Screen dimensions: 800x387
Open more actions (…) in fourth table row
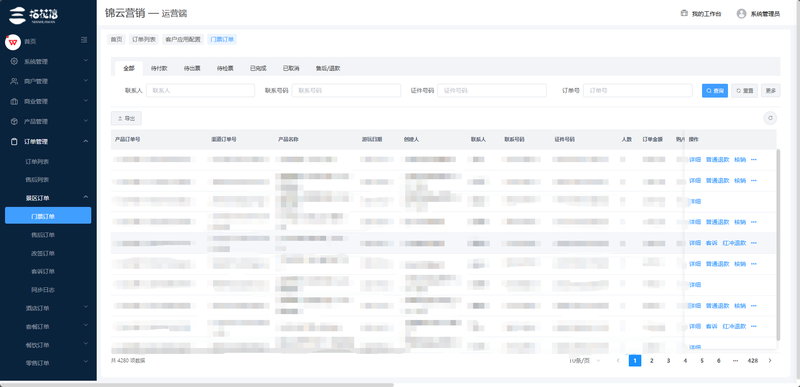pyautogui.click(x=754, y=222)
